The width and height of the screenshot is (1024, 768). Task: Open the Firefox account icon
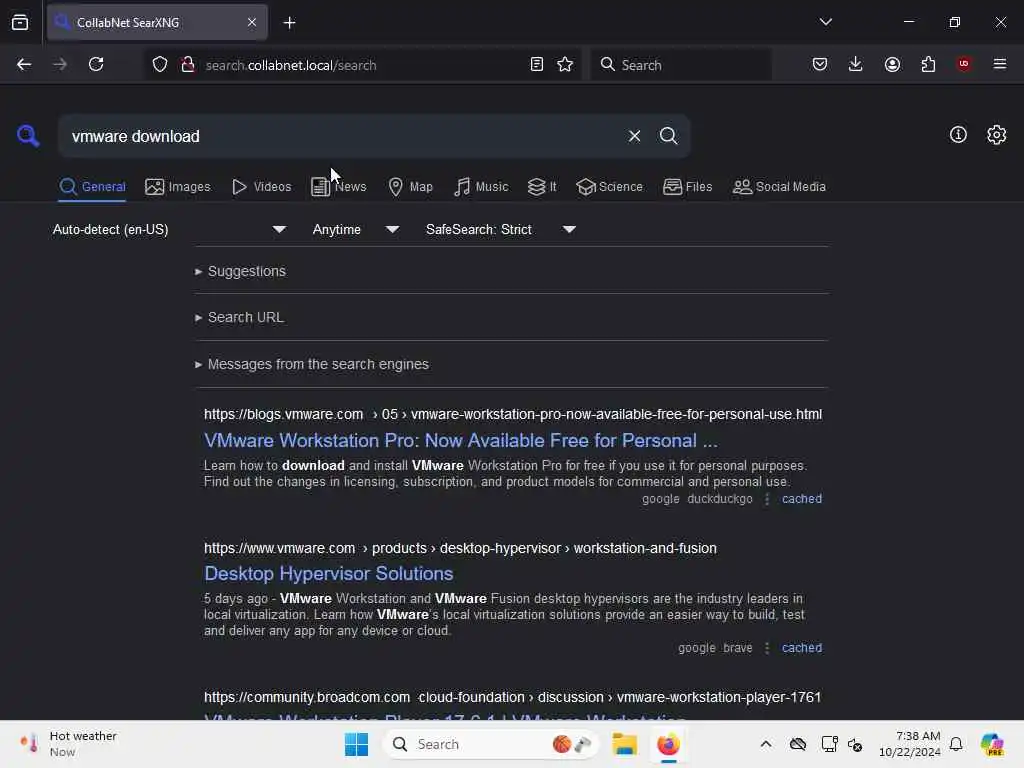892,64
